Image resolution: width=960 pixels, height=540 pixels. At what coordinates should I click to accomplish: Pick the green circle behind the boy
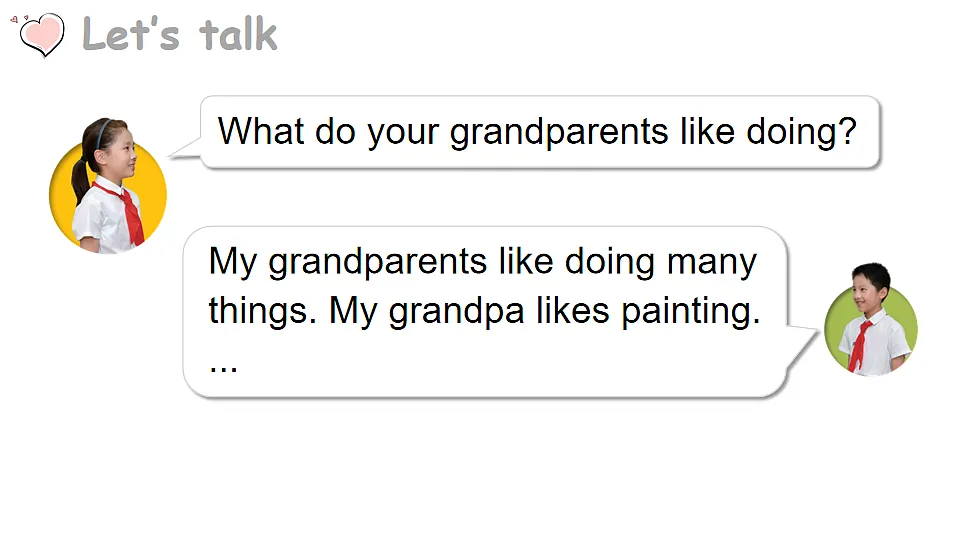[x=871, y=331]
